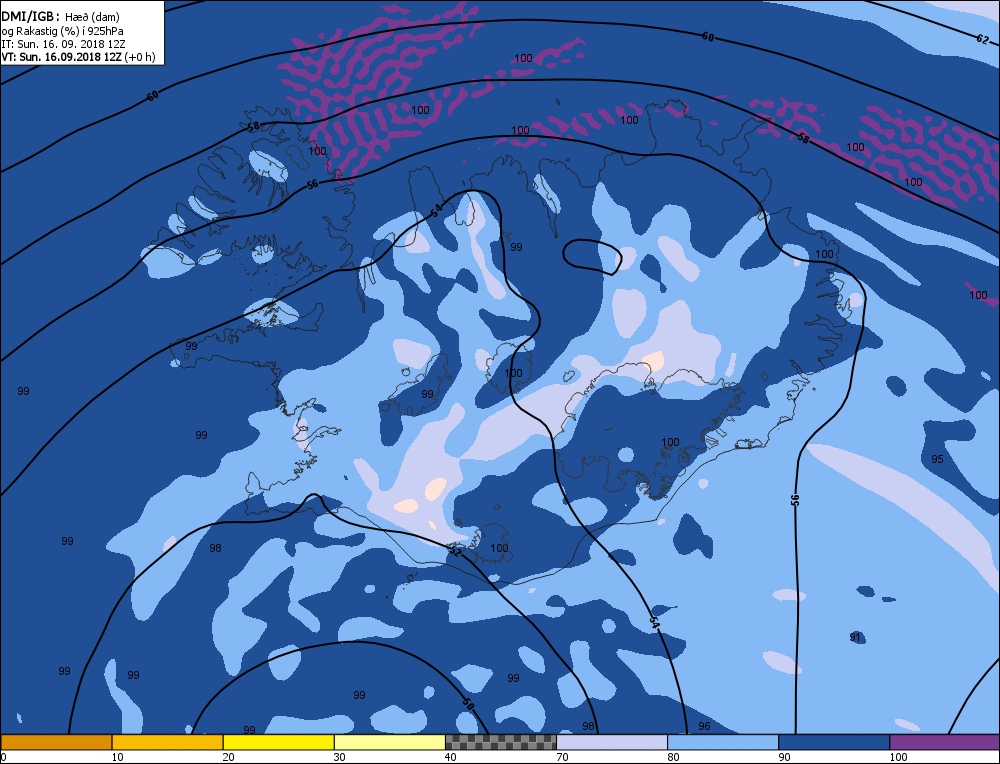Click the '52' contour label
1000x764 pixels.
click(454, 550)
